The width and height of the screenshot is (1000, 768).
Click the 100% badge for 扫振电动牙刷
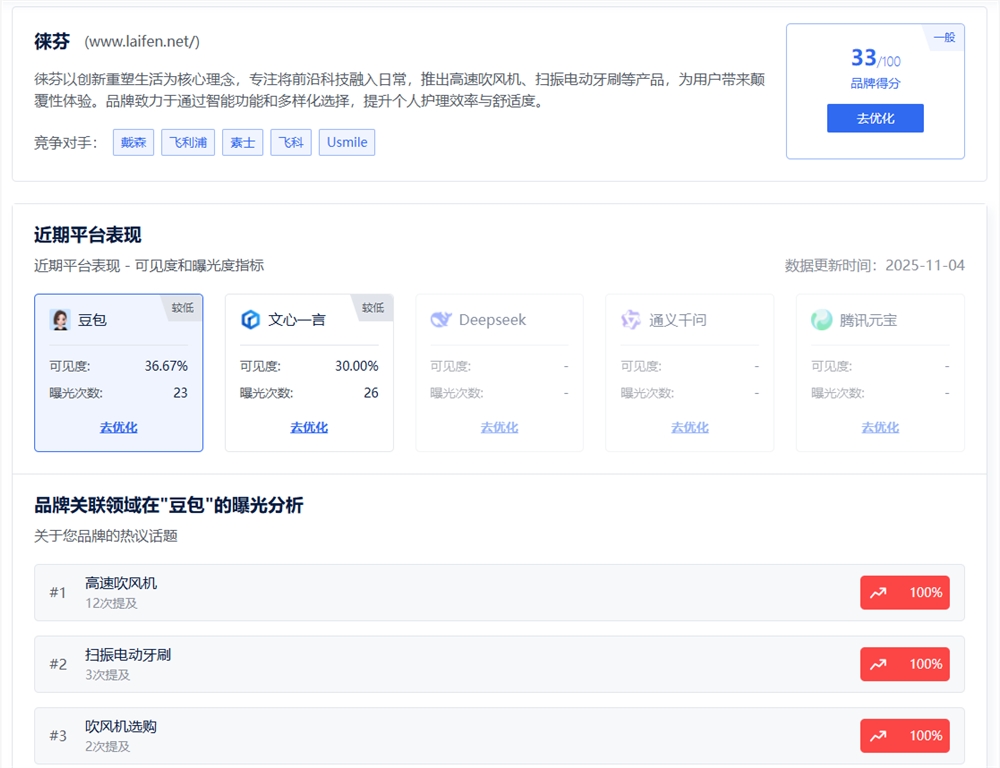[x=904, y=663]
